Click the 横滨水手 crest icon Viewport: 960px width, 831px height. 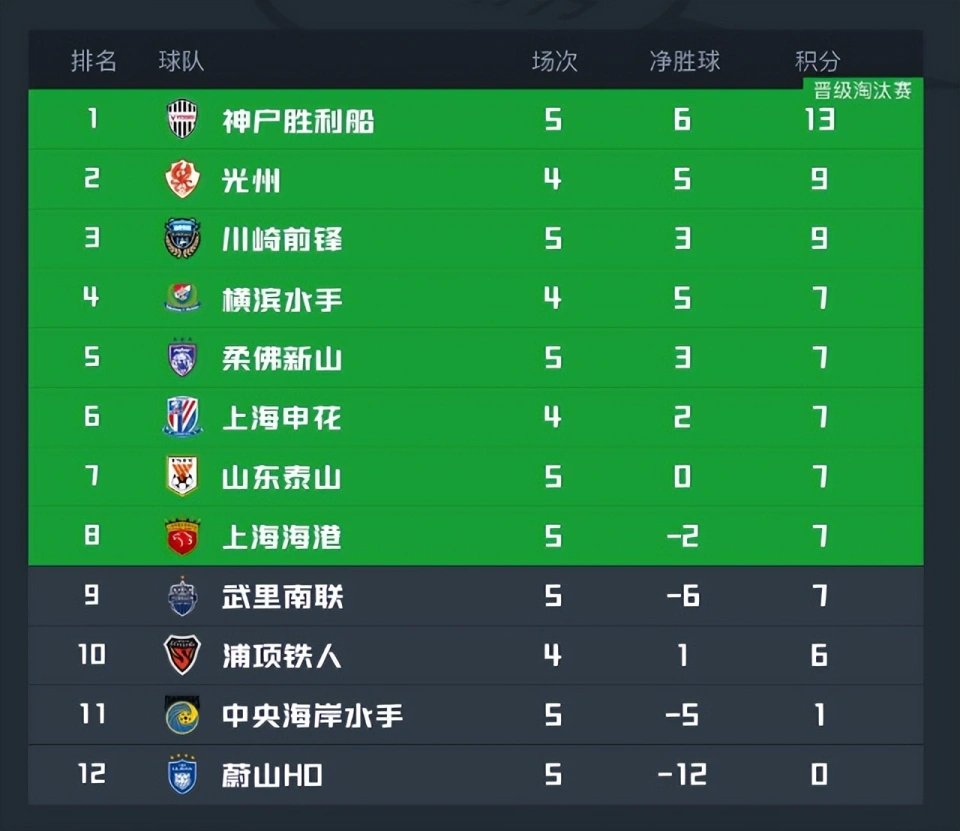pos(182,298)
